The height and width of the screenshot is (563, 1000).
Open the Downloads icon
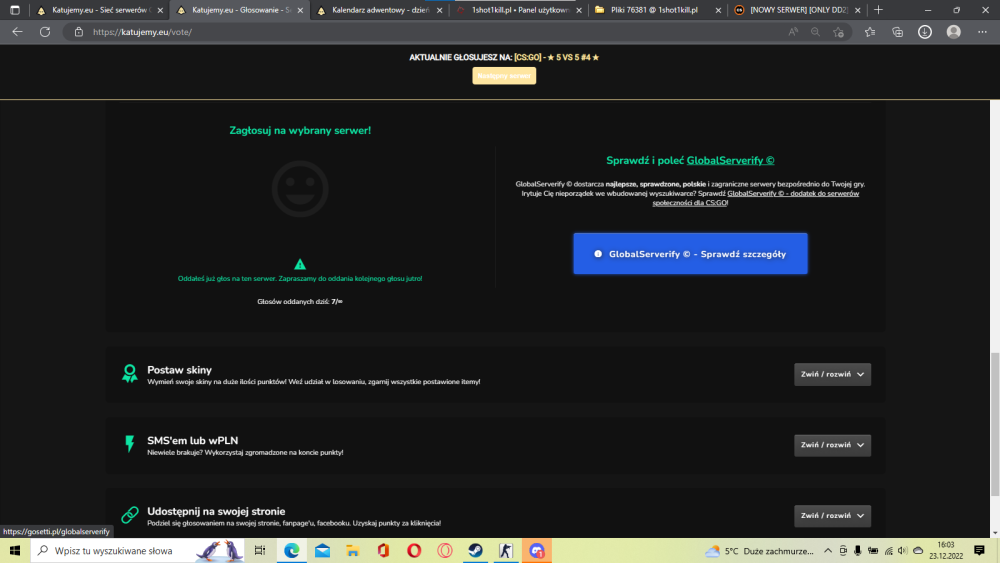coord(925,32)
